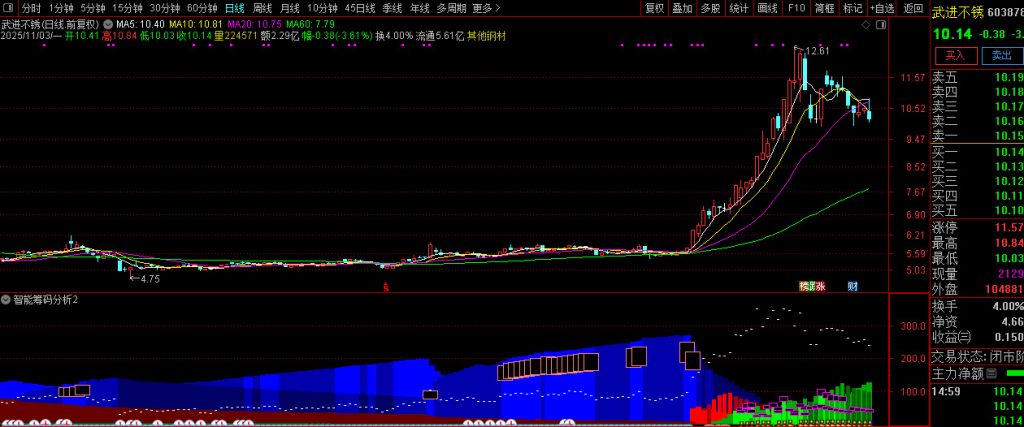Click the 交易状态 trading status line

tap(977, 356)
